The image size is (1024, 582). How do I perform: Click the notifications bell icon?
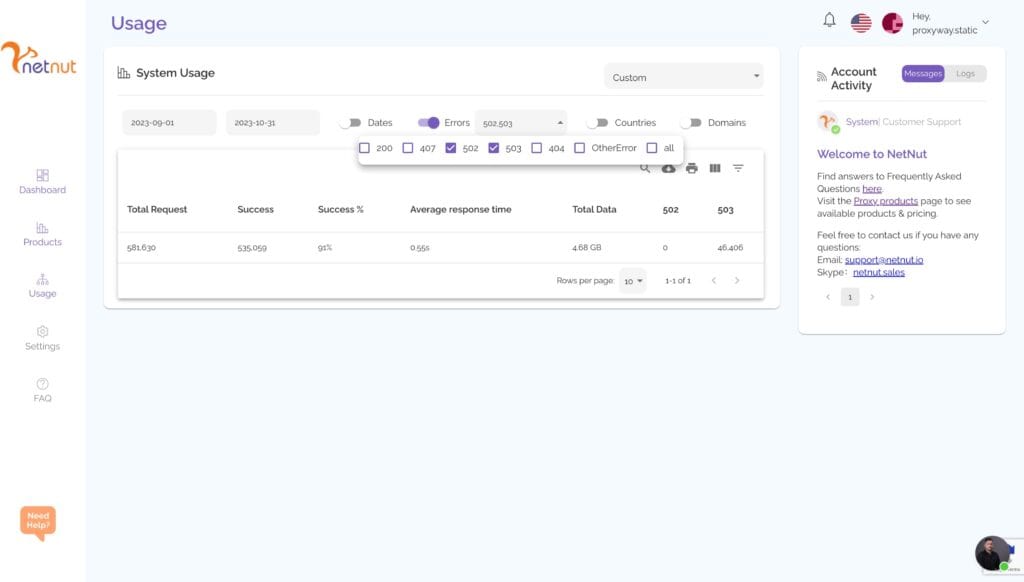point(827,20)
